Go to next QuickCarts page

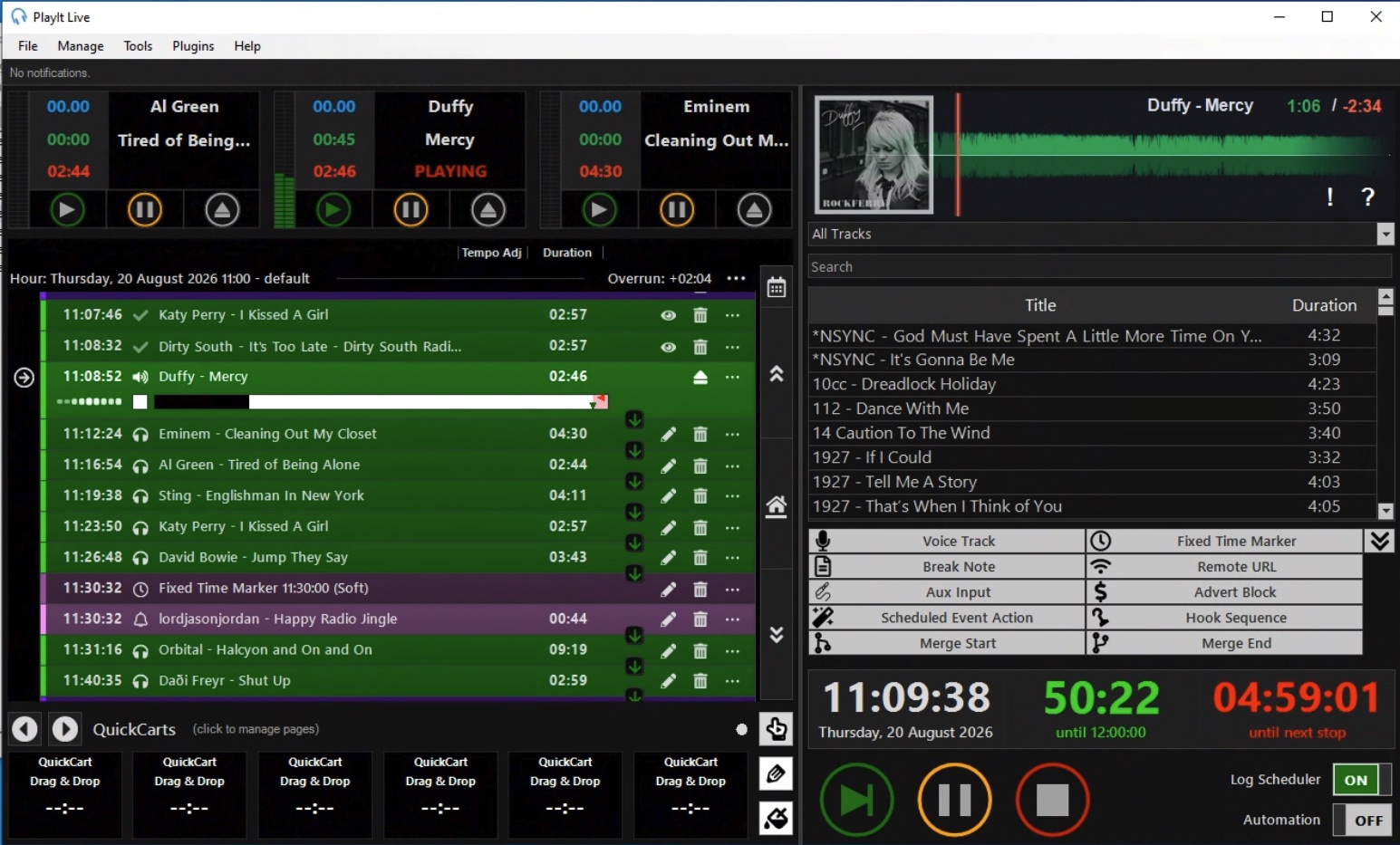(x=64, y=728)
